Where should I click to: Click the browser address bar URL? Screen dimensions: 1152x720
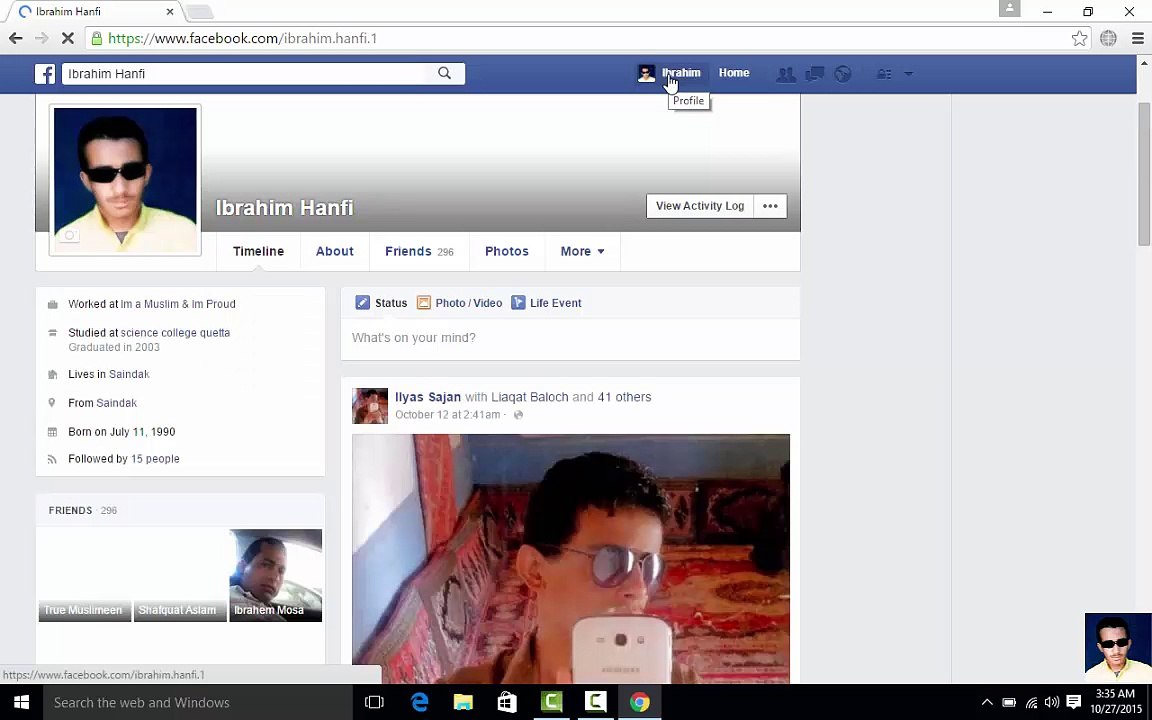[242, 38]
